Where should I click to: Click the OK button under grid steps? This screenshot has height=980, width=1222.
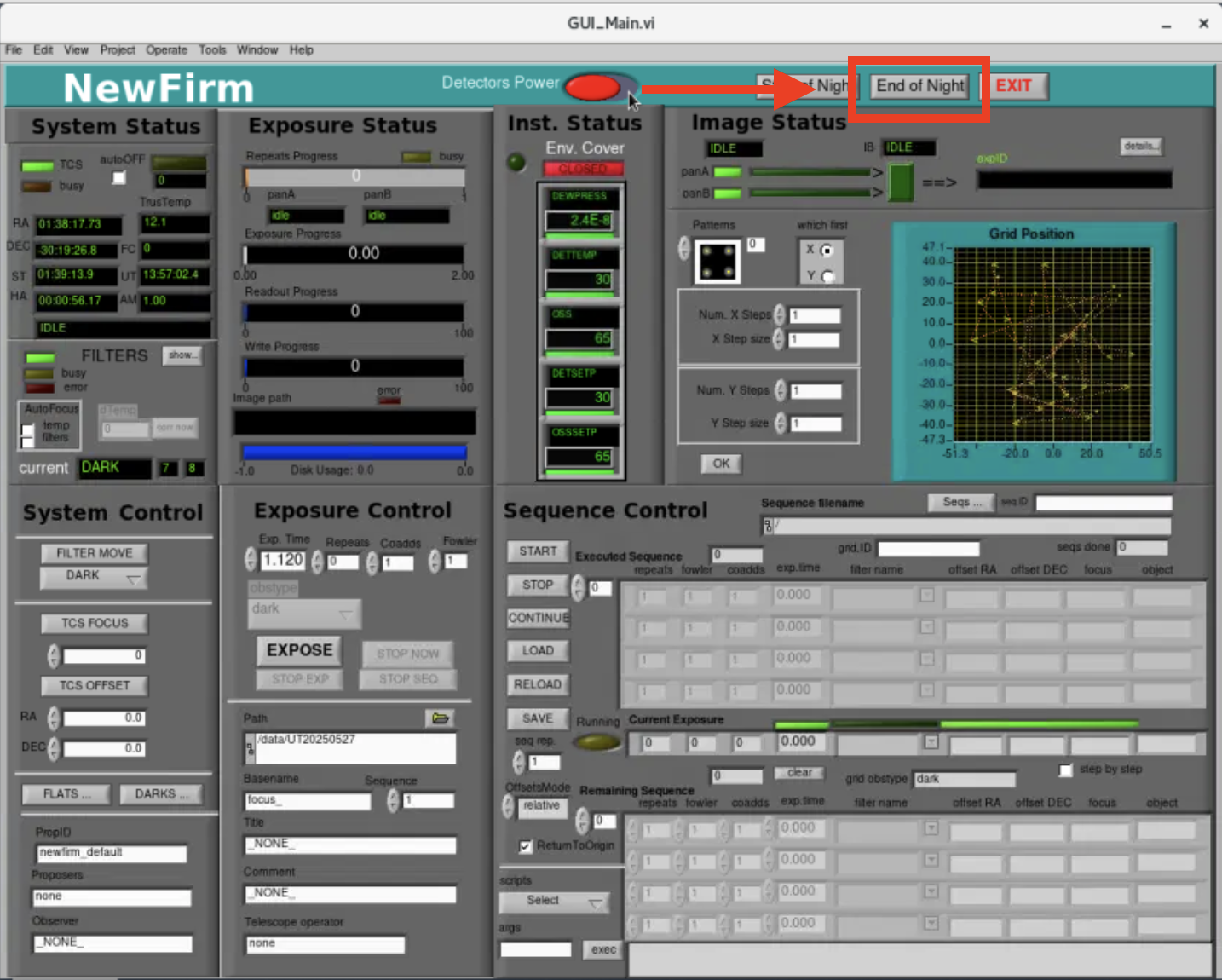pyautogui.click(x=721, y=464)
